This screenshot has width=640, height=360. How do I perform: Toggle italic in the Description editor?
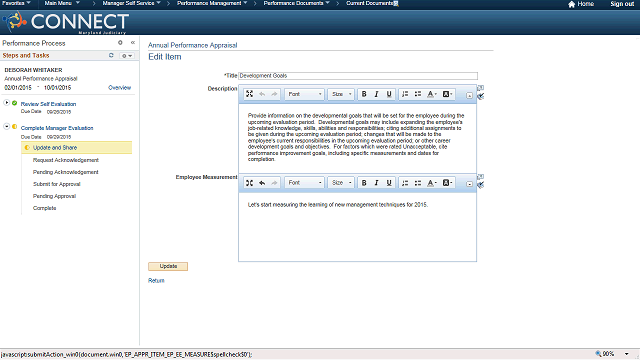pyautogui.click(x=376, y=94)
